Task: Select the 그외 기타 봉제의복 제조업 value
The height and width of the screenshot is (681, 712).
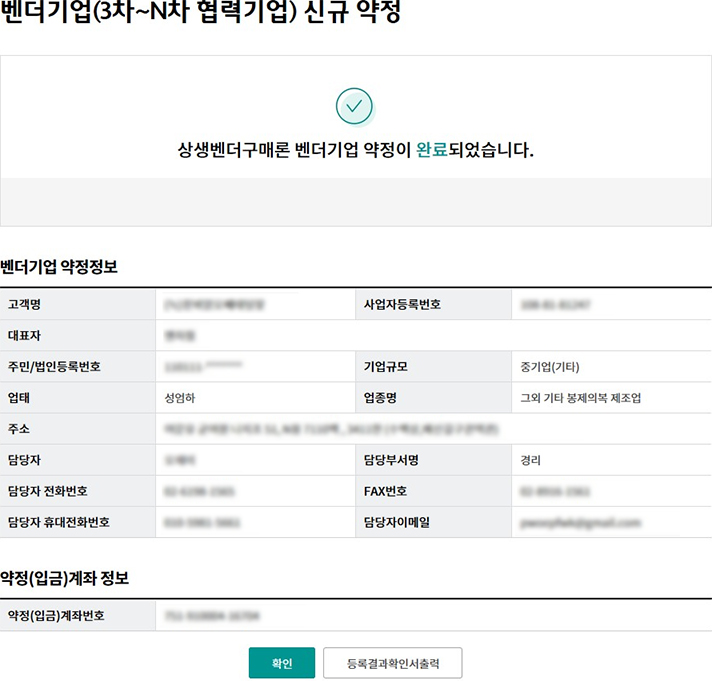Action: 581,398
